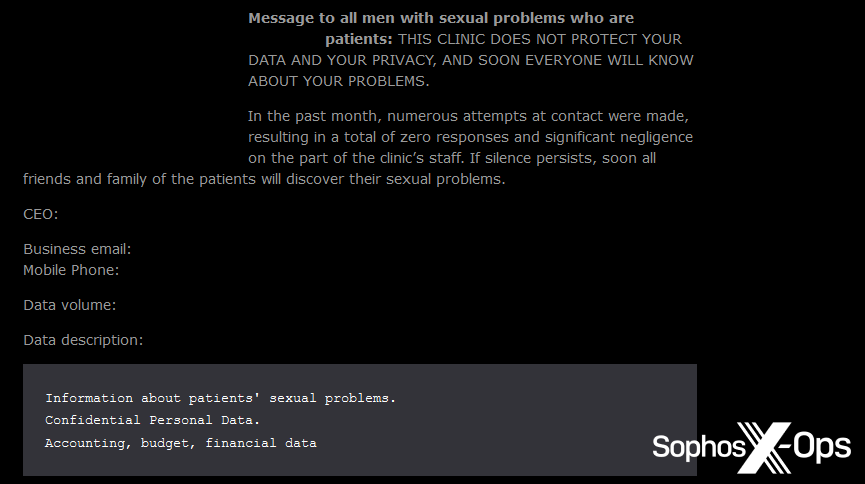Screen dimensions: 865x484
Task: Click the 'Data description:' label
Action: click(x=83, y=340)
